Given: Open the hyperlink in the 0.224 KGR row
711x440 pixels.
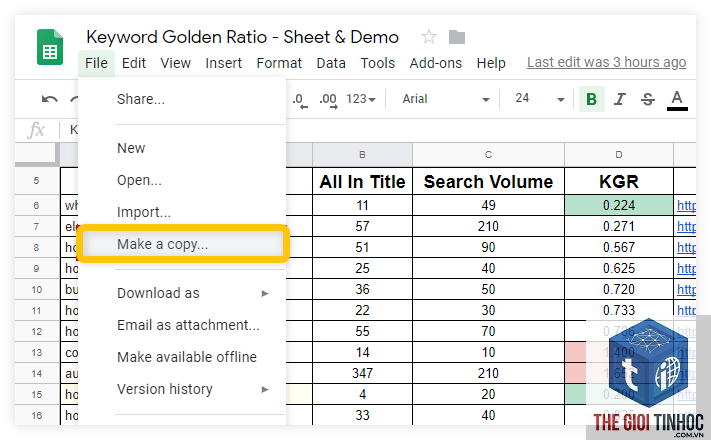Looking at the screenshot, I should [x=686, y=206].
